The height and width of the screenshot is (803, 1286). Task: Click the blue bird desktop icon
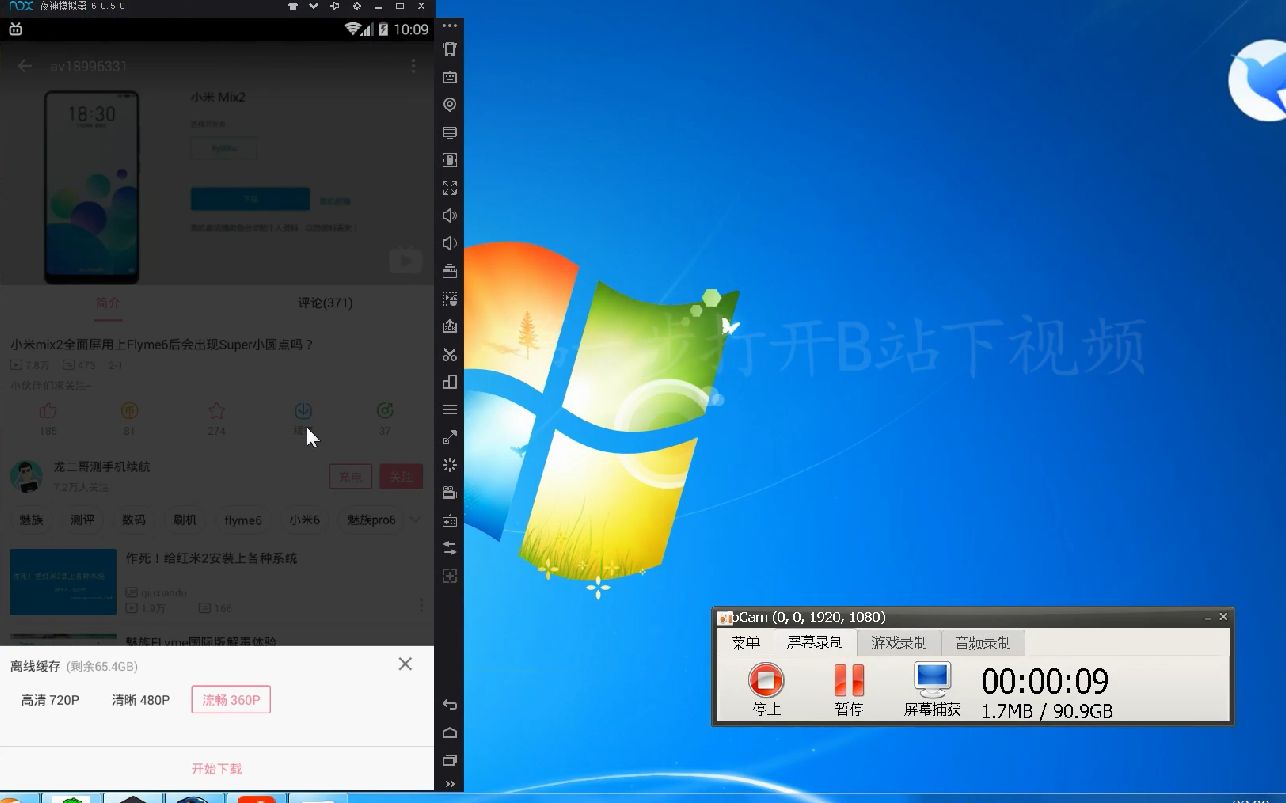[x=1258, y=82]
